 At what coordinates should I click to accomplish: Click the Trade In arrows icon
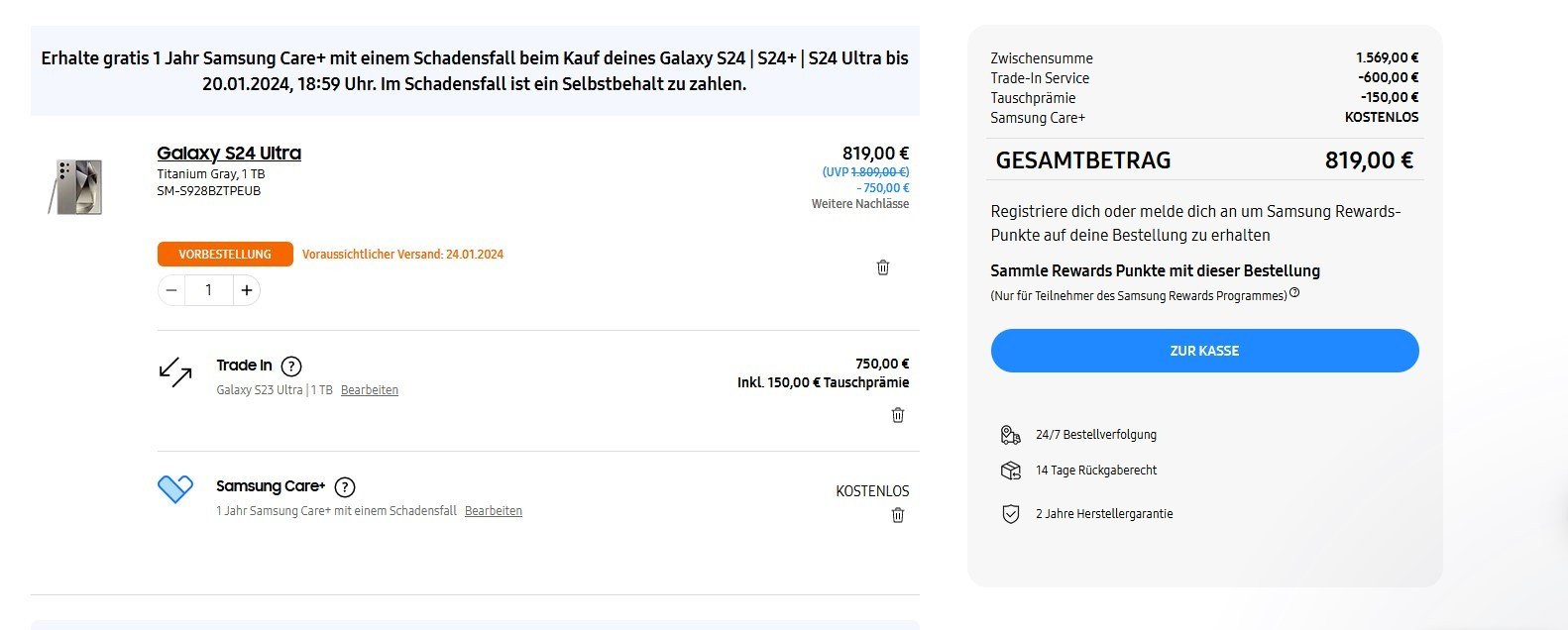175,372
